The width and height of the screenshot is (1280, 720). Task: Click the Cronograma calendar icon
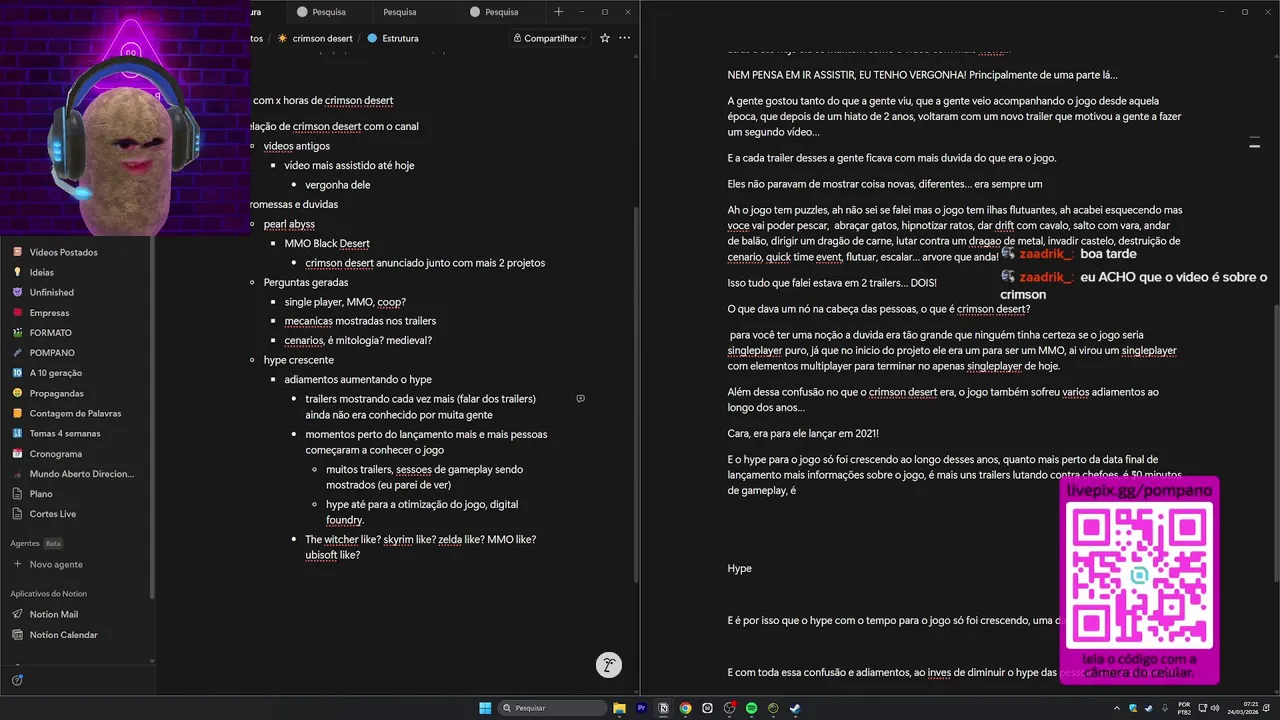[x=17, y=453]
